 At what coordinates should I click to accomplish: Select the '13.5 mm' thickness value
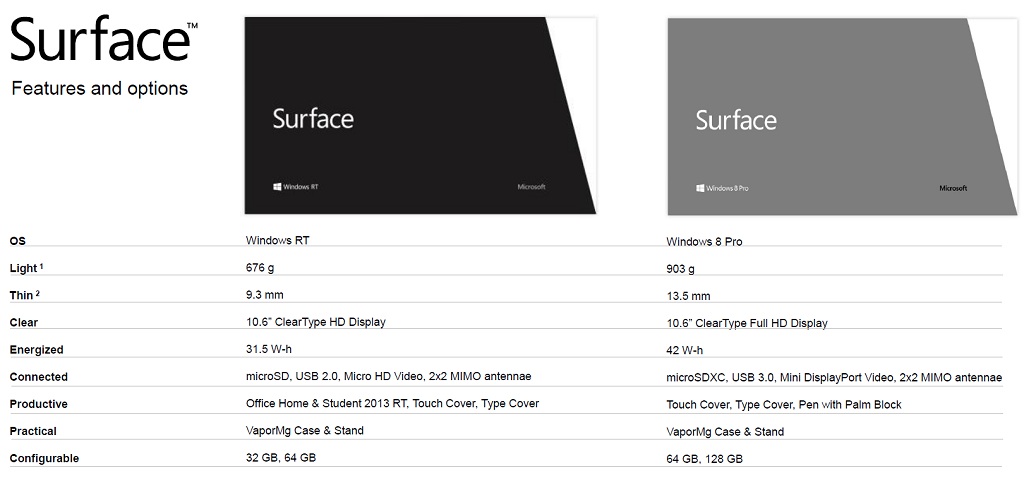688,296
